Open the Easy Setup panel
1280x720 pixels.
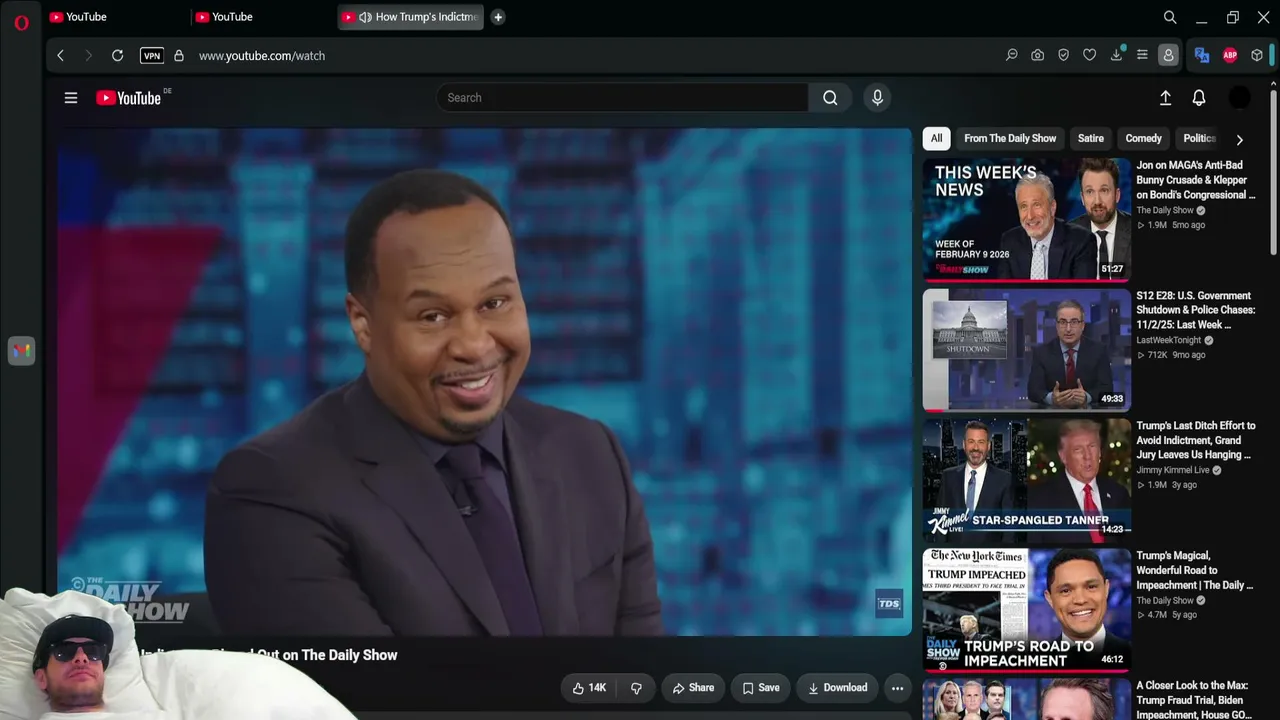click(1142, 56)
